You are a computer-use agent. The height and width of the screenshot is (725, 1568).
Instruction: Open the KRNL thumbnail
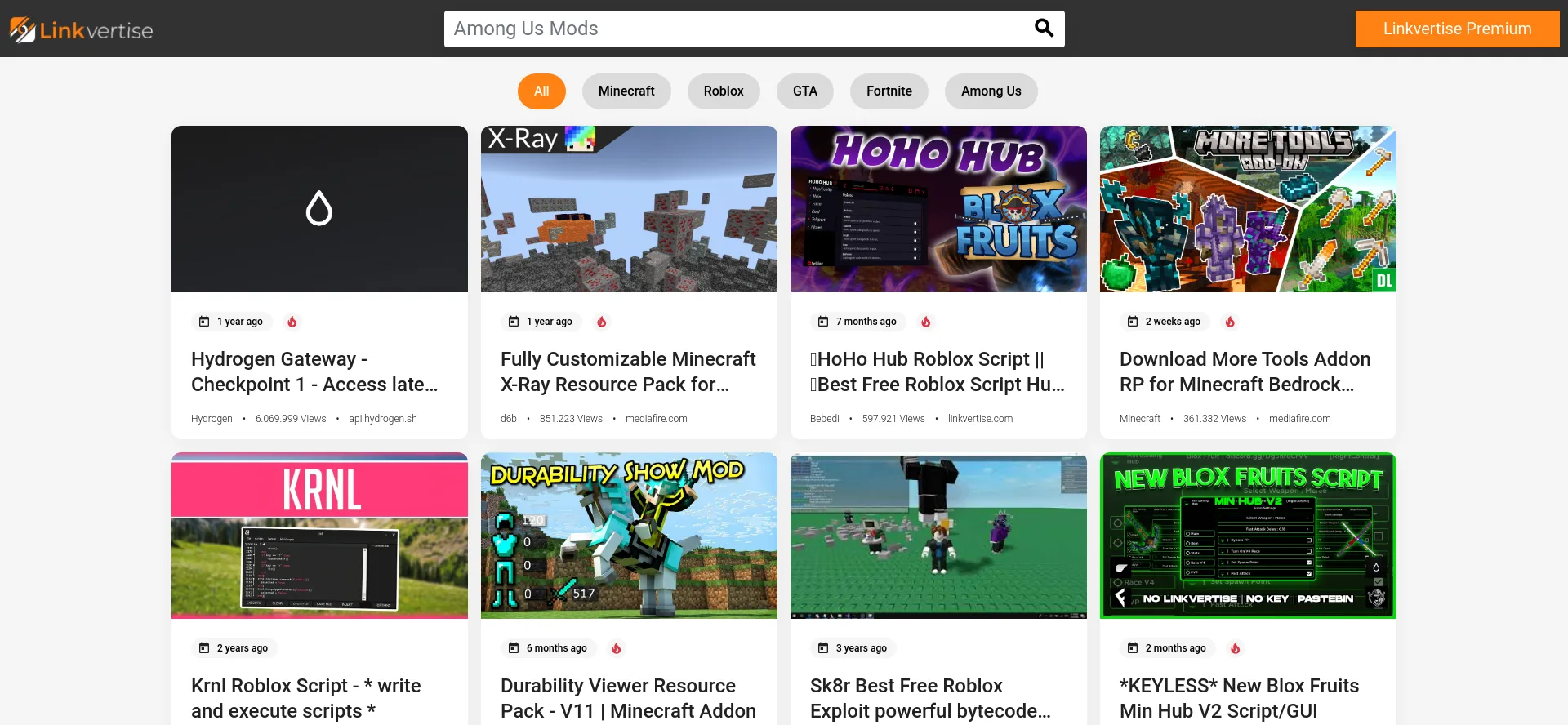click(x=319, y=536)
